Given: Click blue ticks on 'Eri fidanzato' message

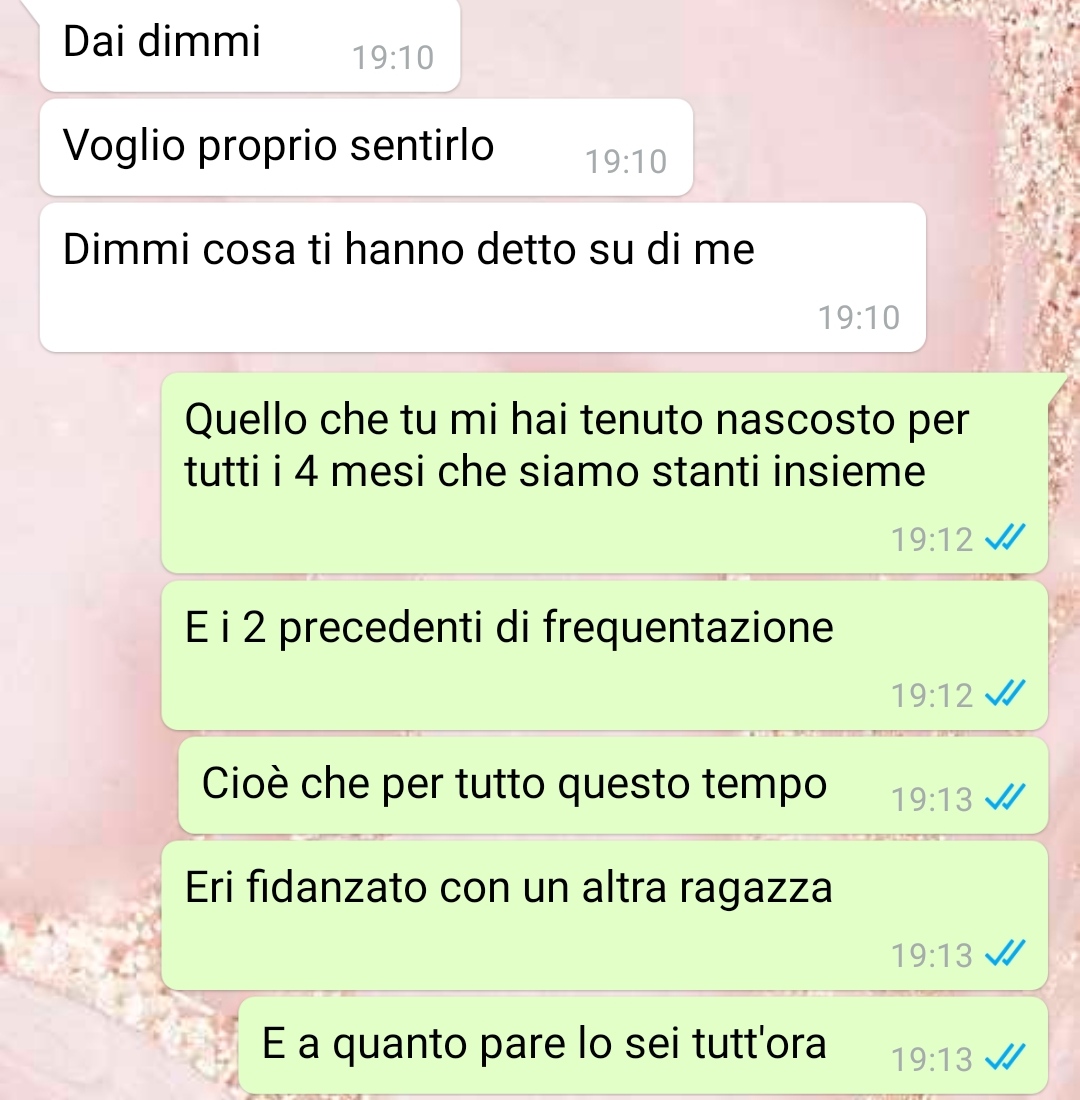Looking at the screenshot, I should (x=1006, y=954).
